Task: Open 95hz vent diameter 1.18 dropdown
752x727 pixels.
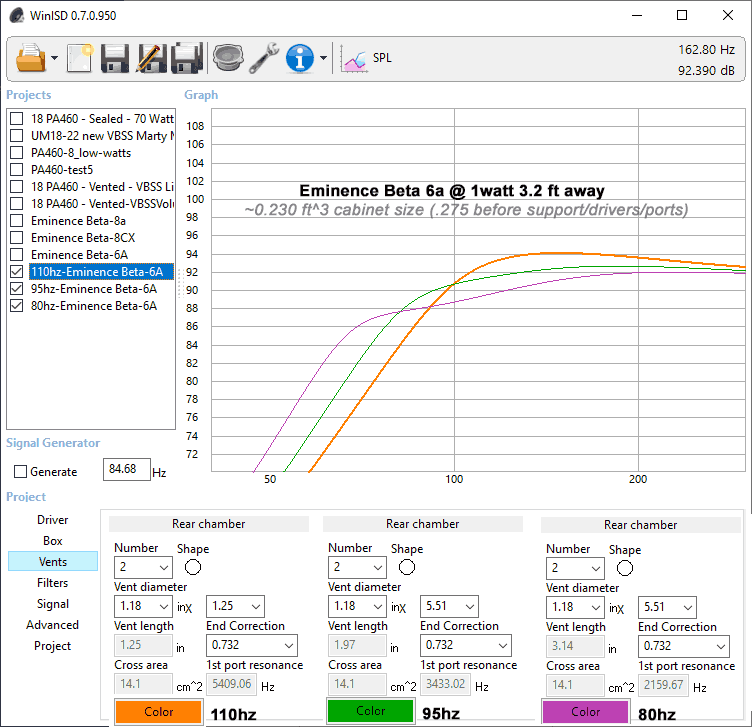Action: pos(357,607)
